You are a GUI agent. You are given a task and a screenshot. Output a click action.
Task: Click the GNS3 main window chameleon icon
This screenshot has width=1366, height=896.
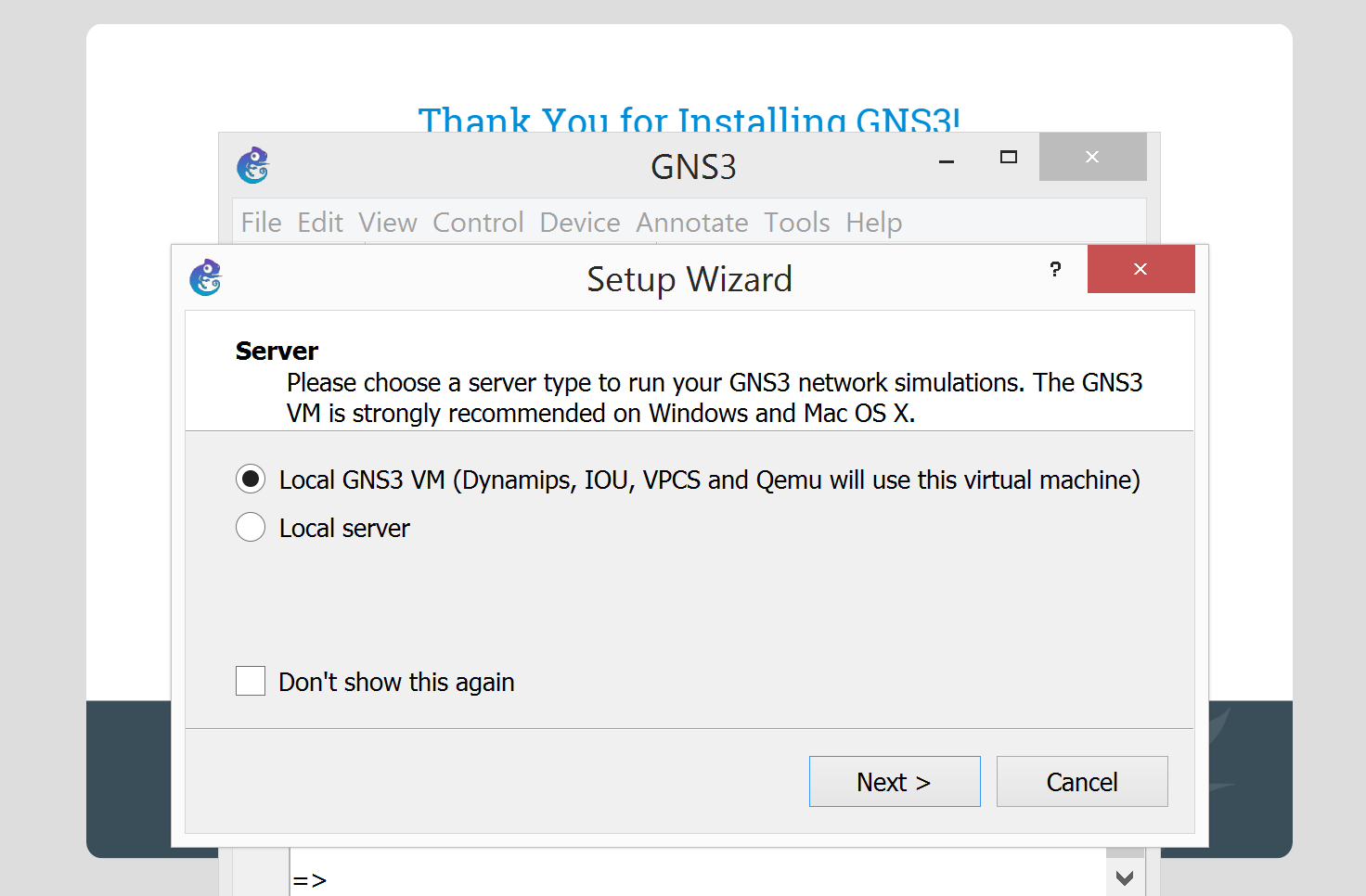point(252,165)
